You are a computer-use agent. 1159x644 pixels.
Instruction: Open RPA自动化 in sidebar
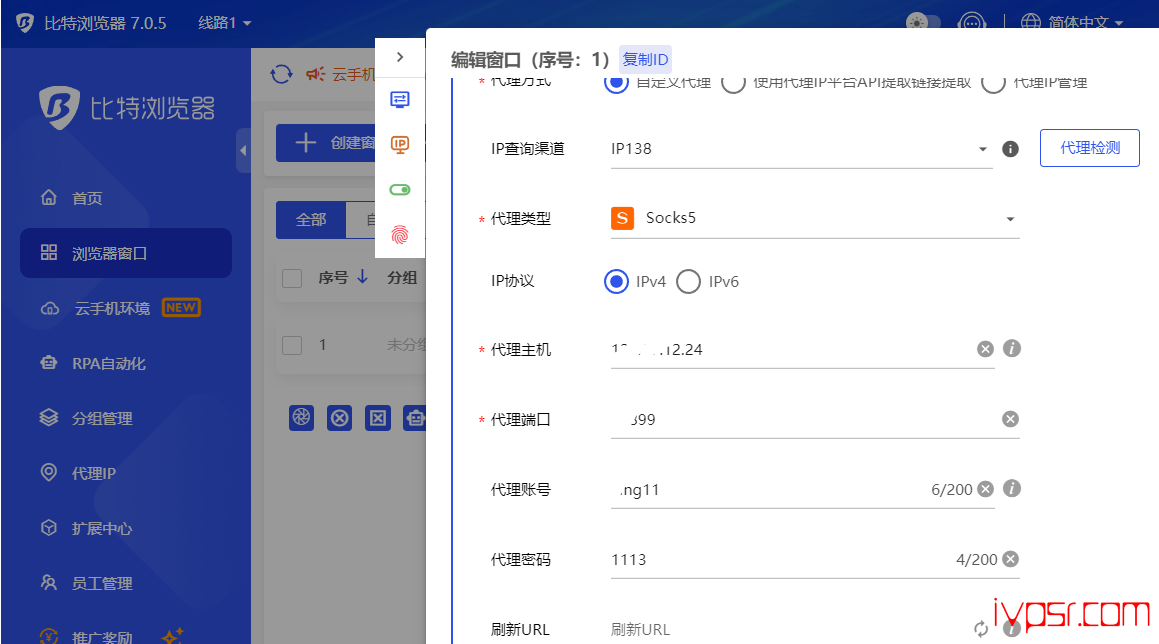tap(109, 363)
